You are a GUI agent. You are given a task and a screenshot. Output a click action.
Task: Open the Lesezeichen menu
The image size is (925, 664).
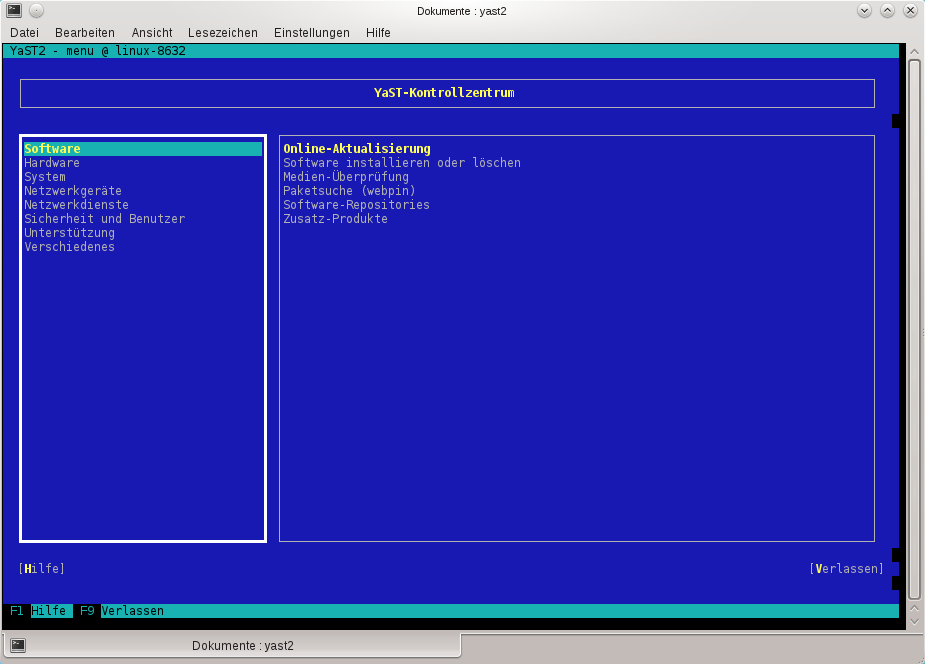pos(222,33)
